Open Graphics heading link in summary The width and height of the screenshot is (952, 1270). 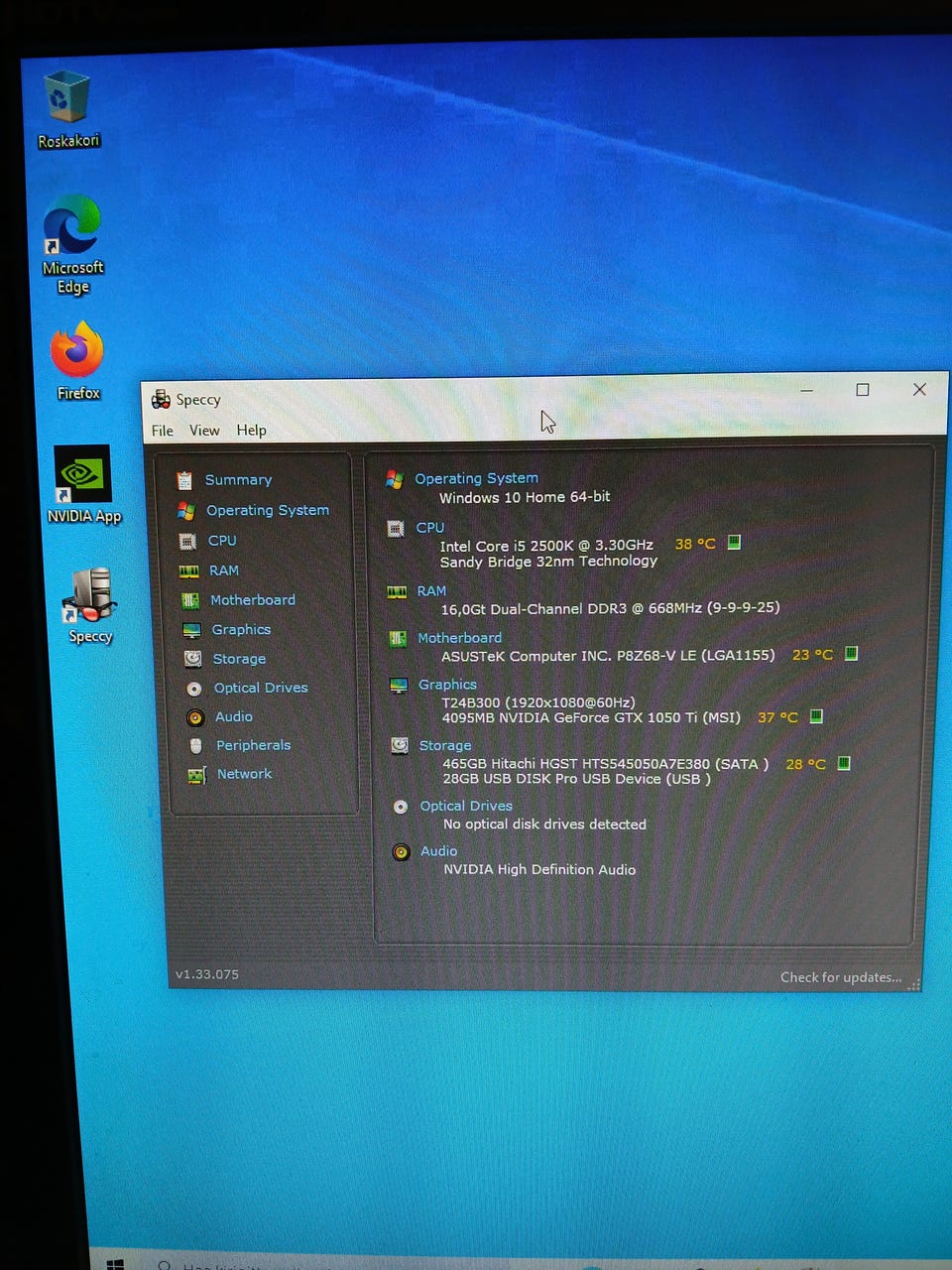pyautogui.click(x=447, y=685)
